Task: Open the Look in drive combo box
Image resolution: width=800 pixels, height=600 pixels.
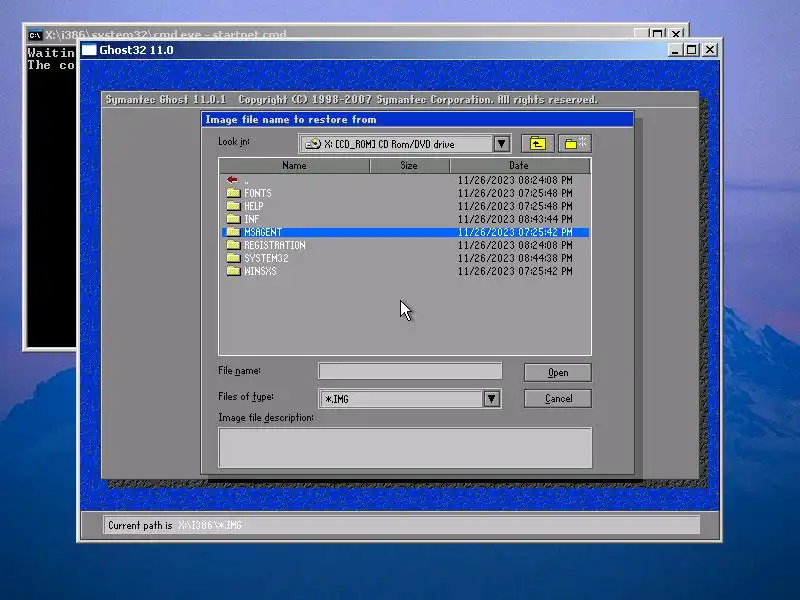Action: click(405, 144)
